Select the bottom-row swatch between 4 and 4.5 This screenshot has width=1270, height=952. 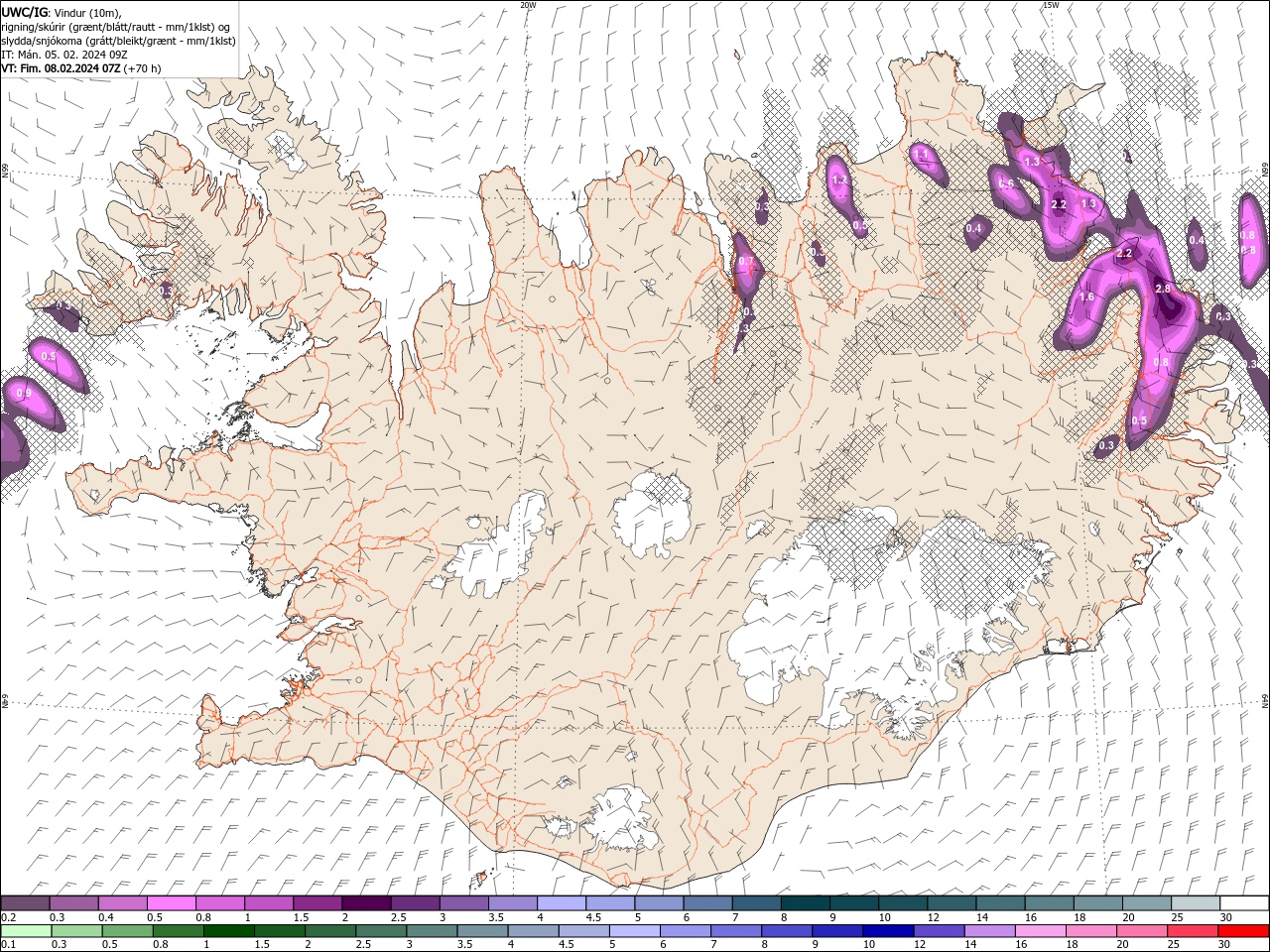click(x=533, y=931)
